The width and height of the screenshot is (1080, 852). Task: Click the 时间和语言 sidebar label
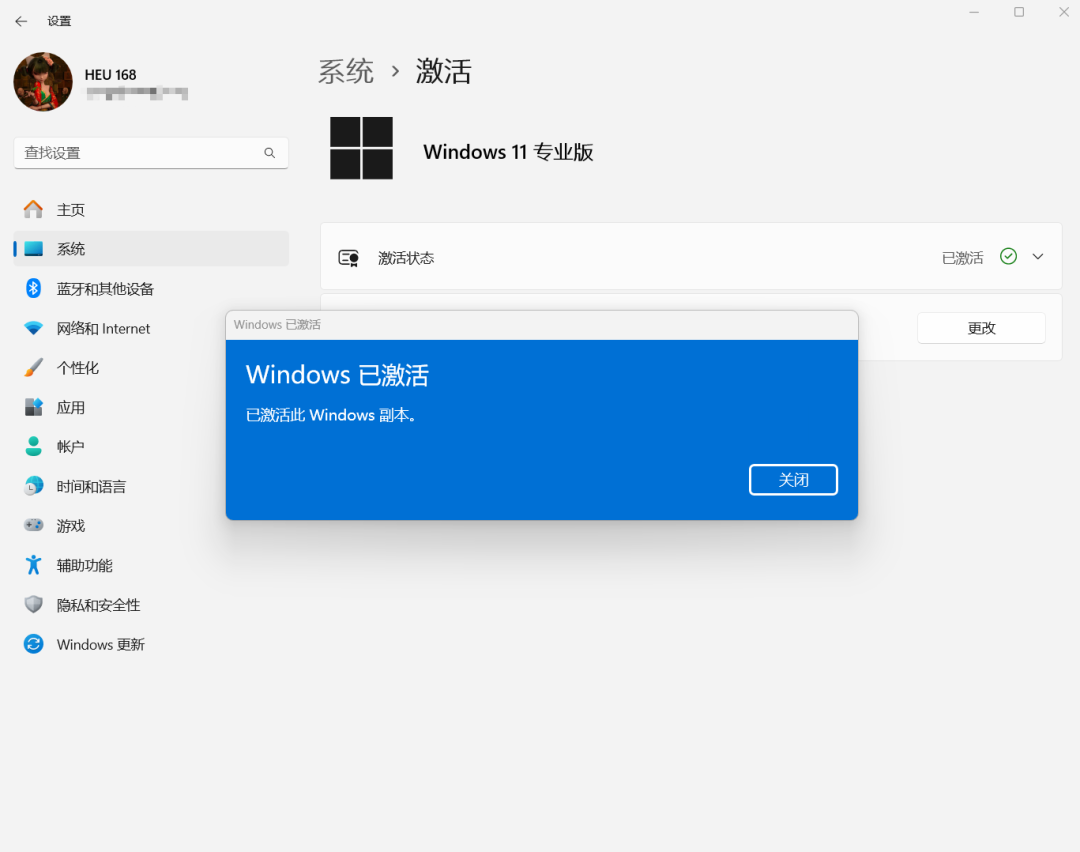coord(91,487)
